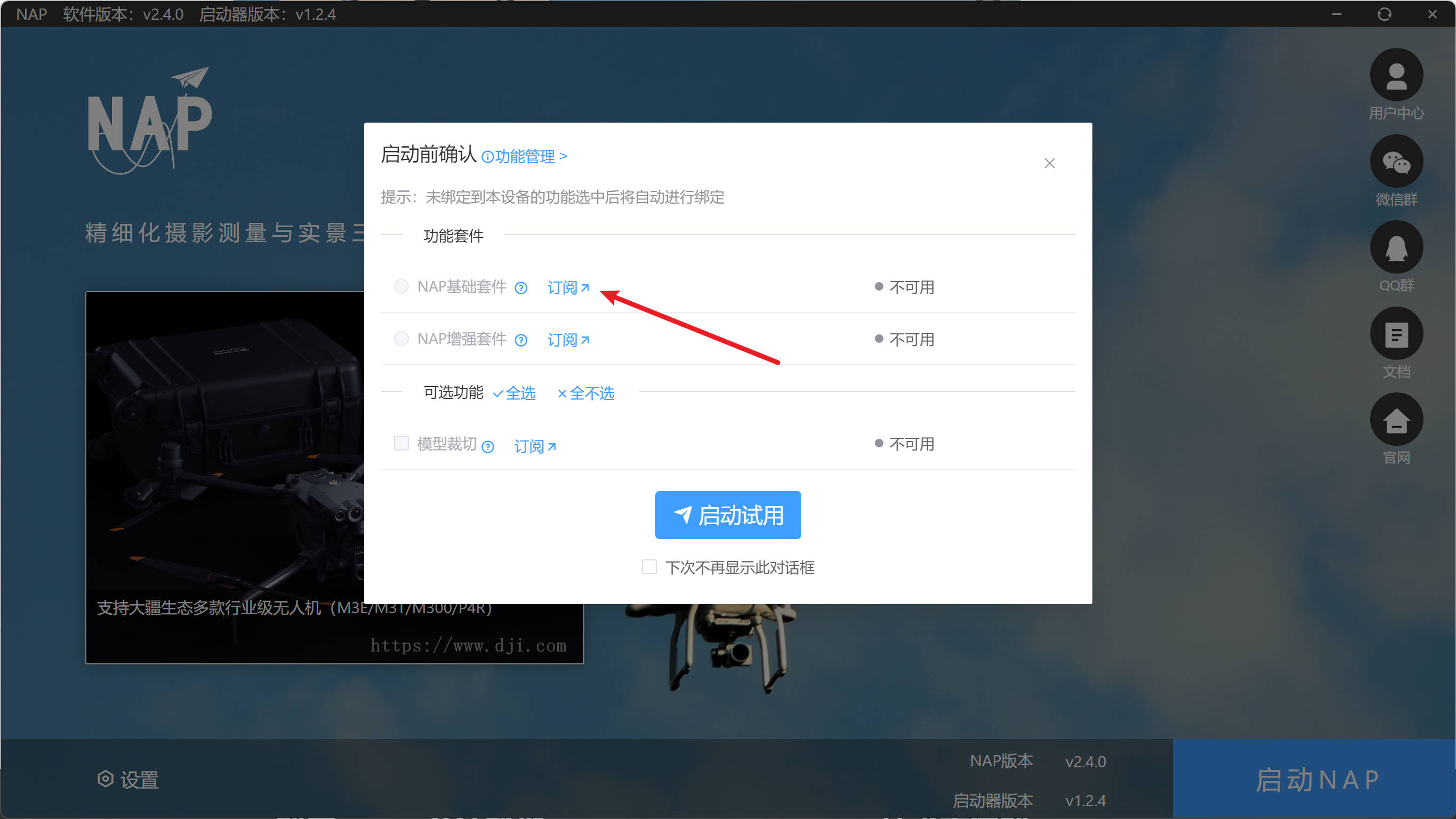Click the refresh icon in title bar
The height and width of the screenshot is (819, 1456).
coord(1383,14)
